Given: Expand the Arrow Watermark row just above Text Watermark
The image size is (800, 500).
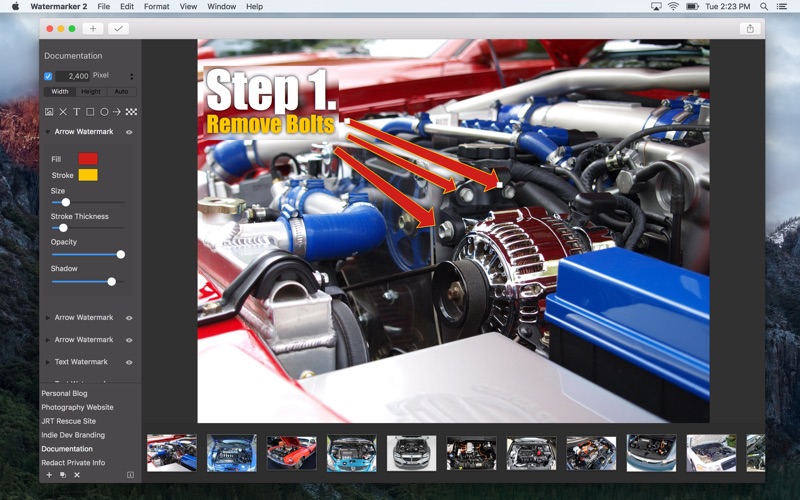Looking at the screenshot, I should point(47,340).
